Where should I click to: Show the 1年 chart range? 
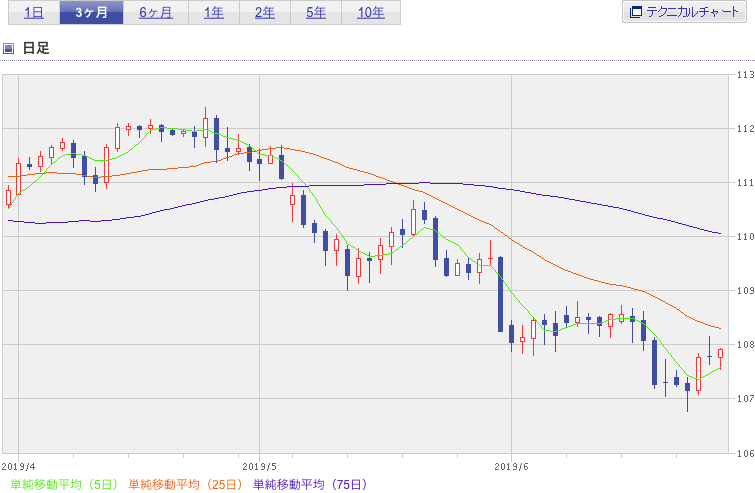pos(214,13)
